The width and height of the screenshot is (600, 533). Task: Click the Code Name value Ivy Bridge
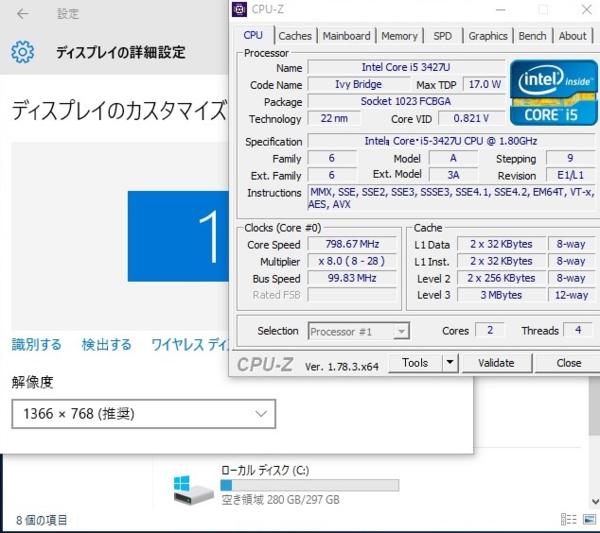pyautogui.click(x=359, y=84)
